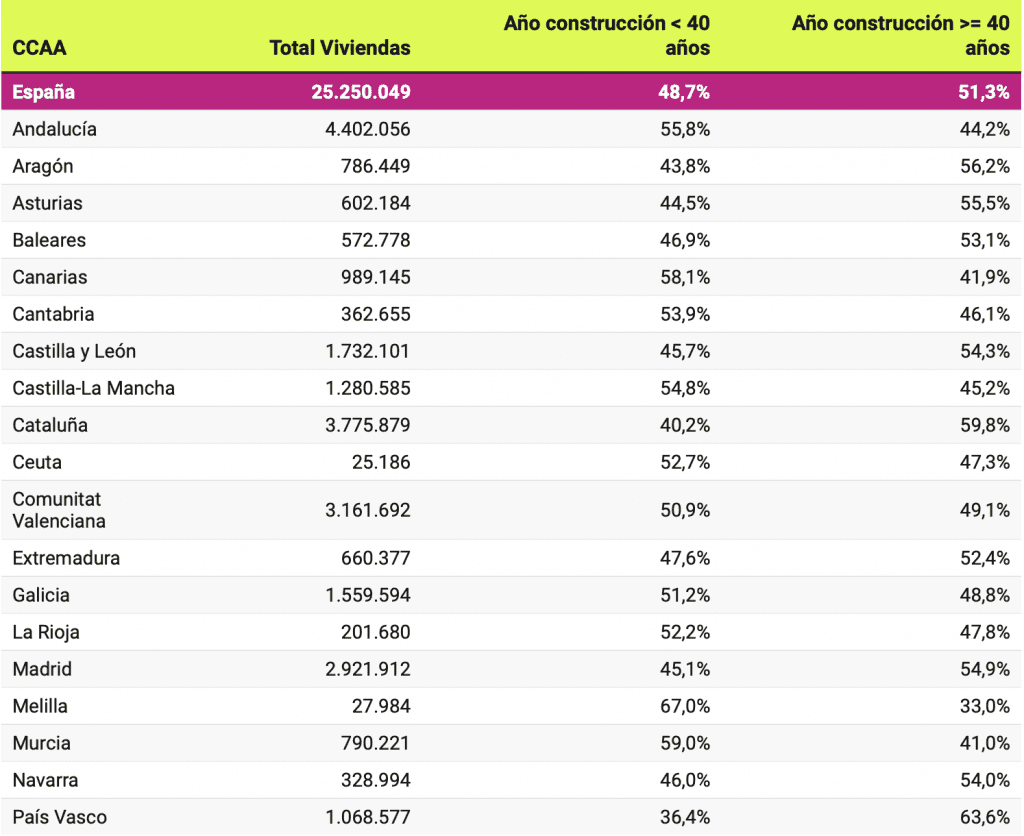1024x836 pixels.
Task: Select the Murcia row label
Action: (42, 743)
